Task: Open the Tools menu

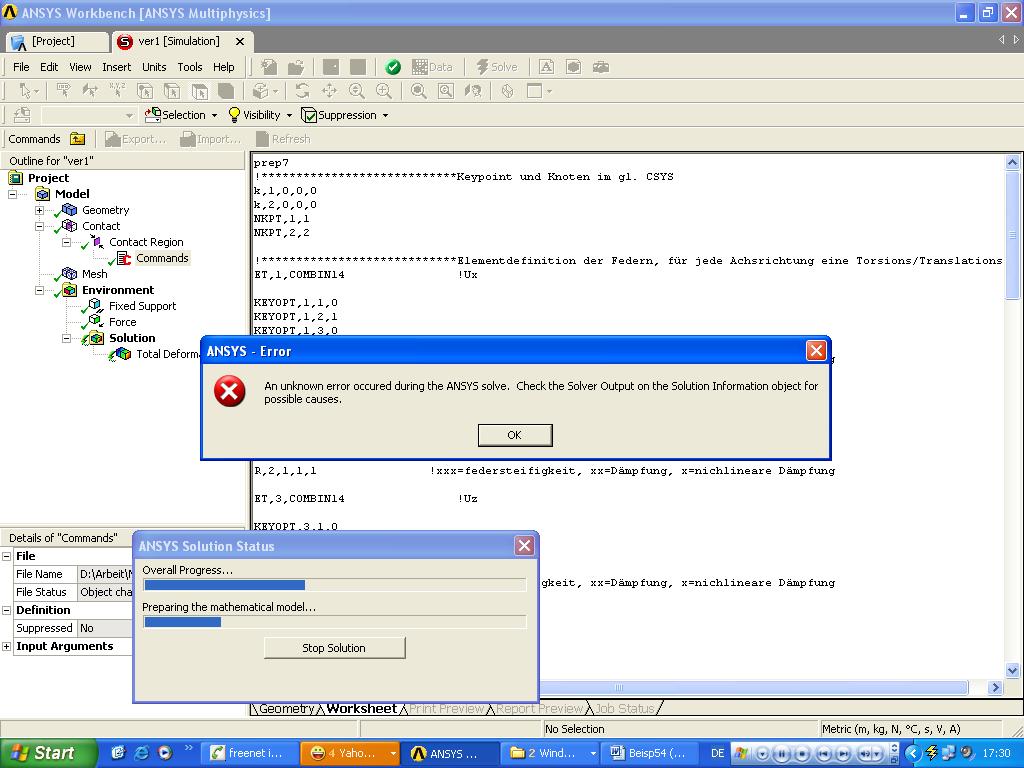Action: pos(189,67)
